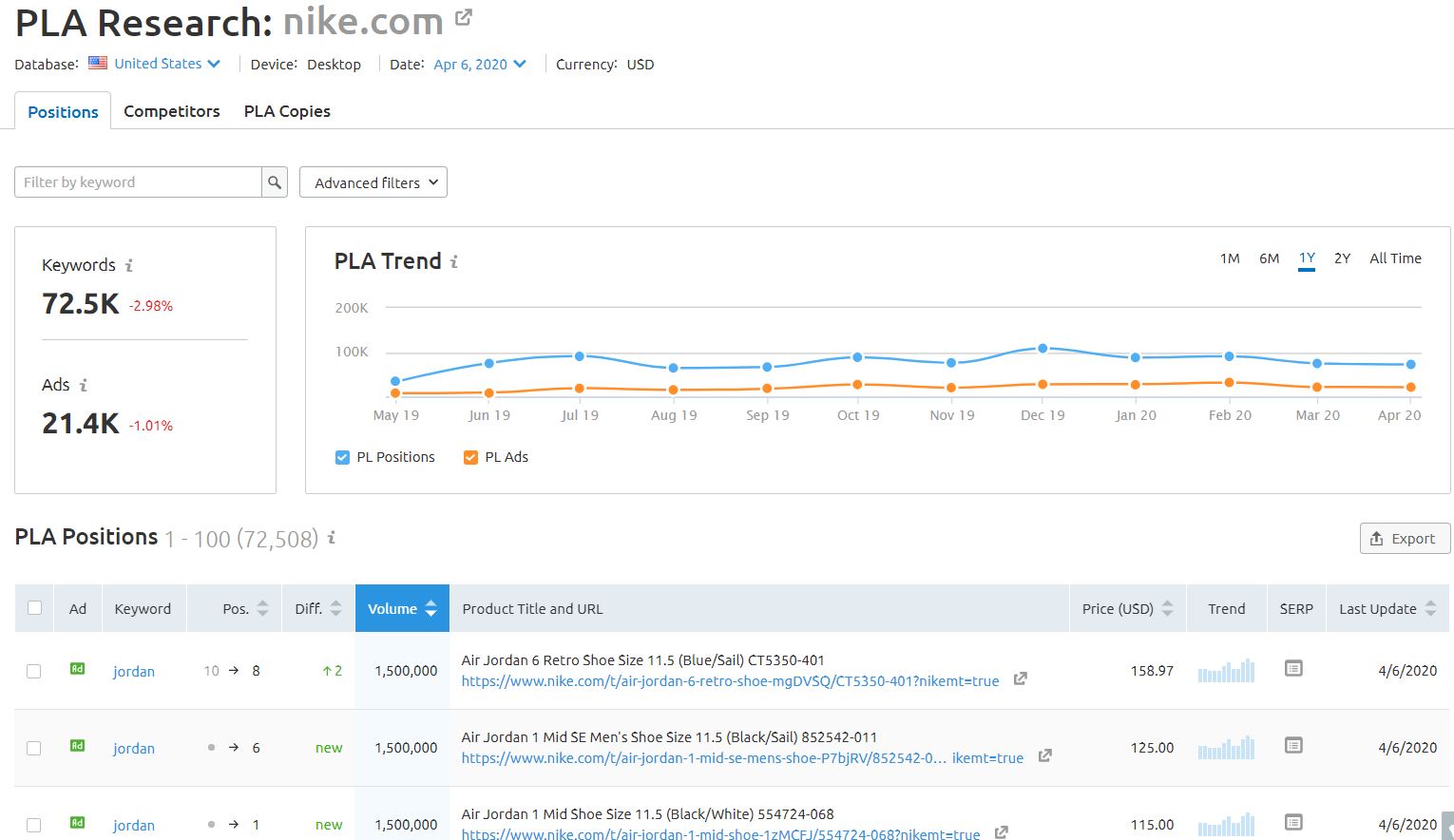Image resolution: width=1454 pixels, height=840 pixels.
Task: Toggle select-all checkbox in table header
Action: [35, 608]
